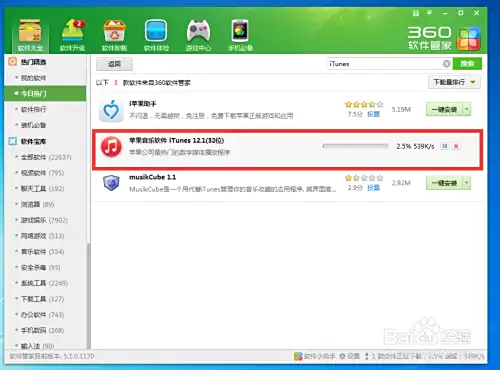Open the 软件升级 upgrade tab

click(72, 36)
